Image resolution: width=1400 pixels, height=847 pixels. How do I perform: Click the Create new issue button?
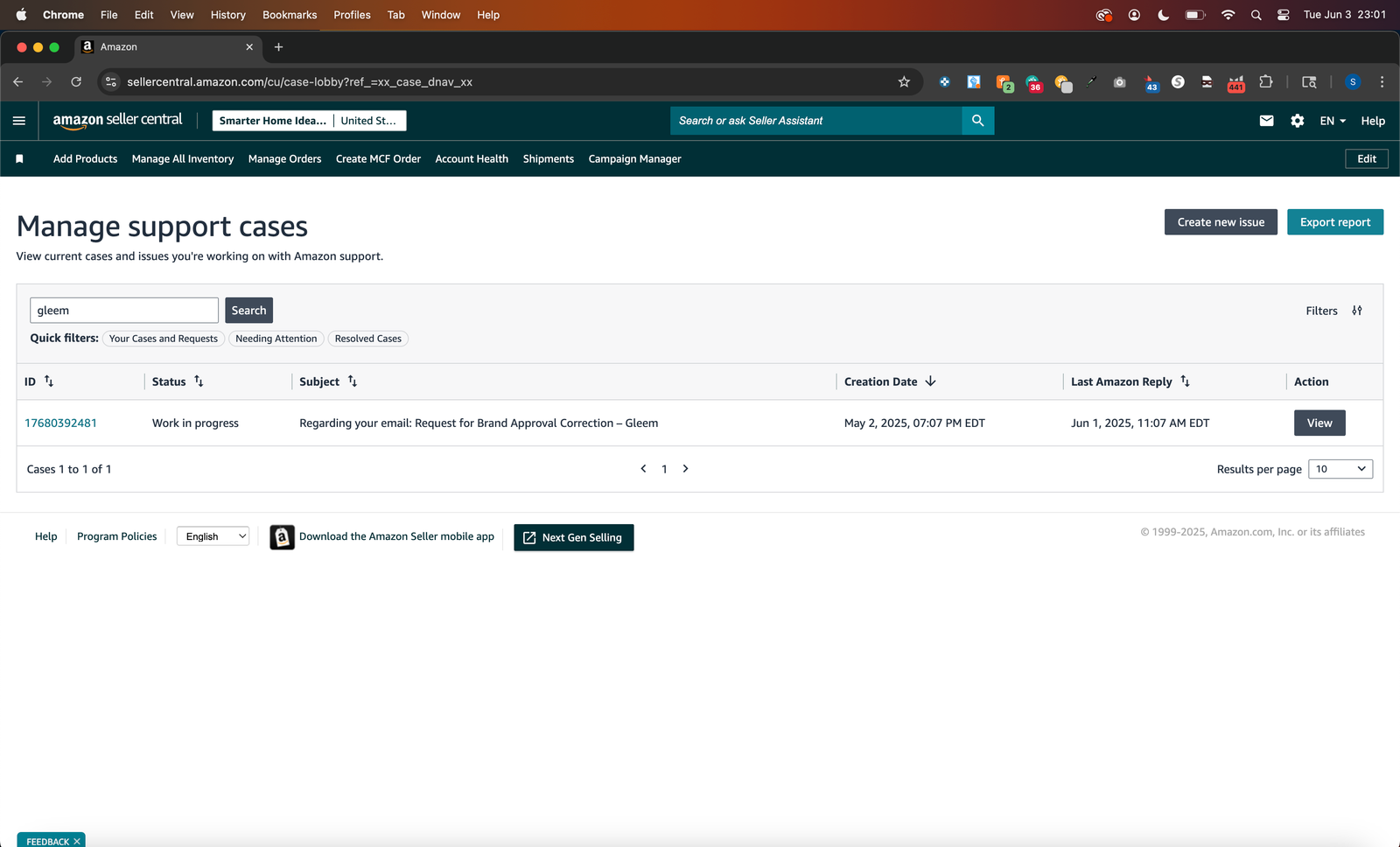pyautogui.click(x=1221, y=222)
